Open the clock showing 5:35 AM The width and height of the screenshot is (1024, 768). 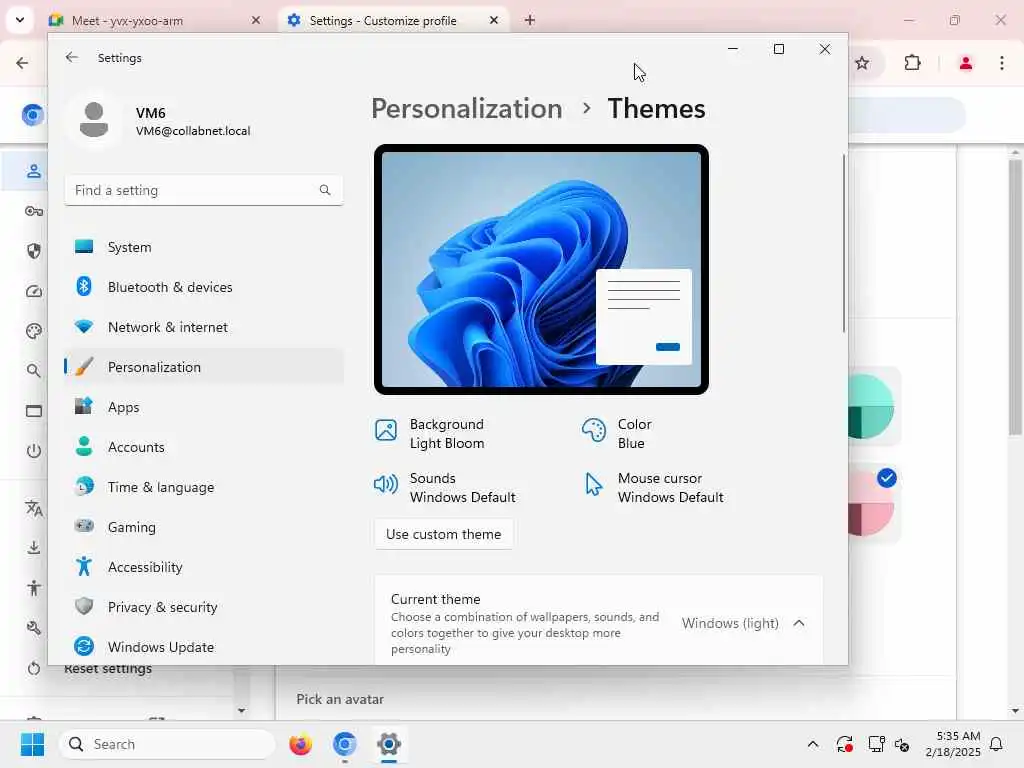953,744
